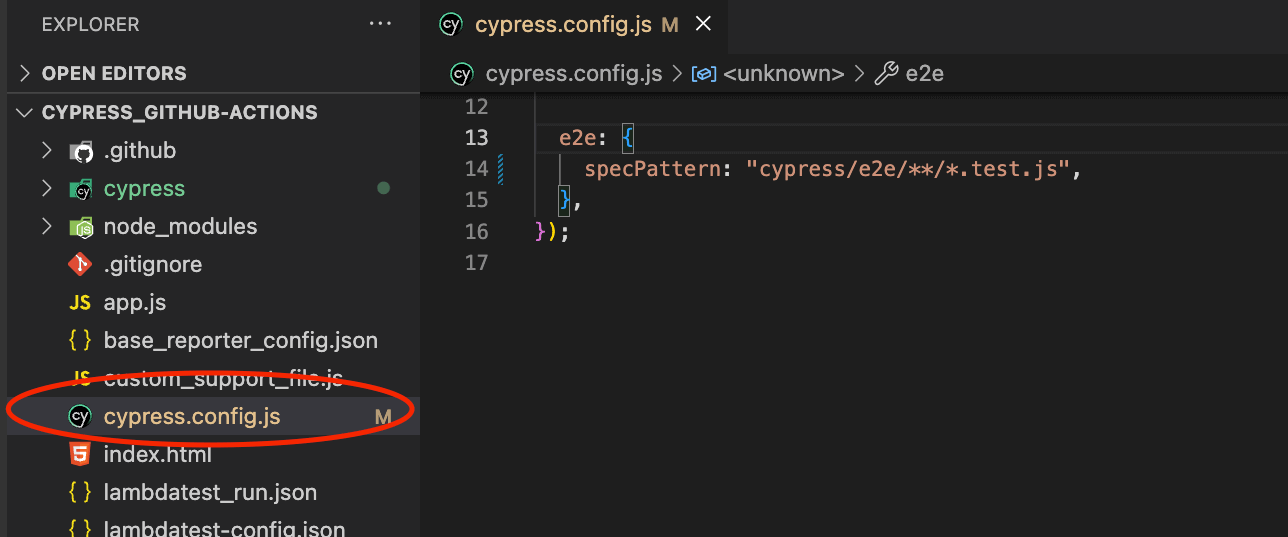This screenshot has width=1288, height=537.
Task: Click the node_modules folder icon
Action: click(x=80, y=227)
